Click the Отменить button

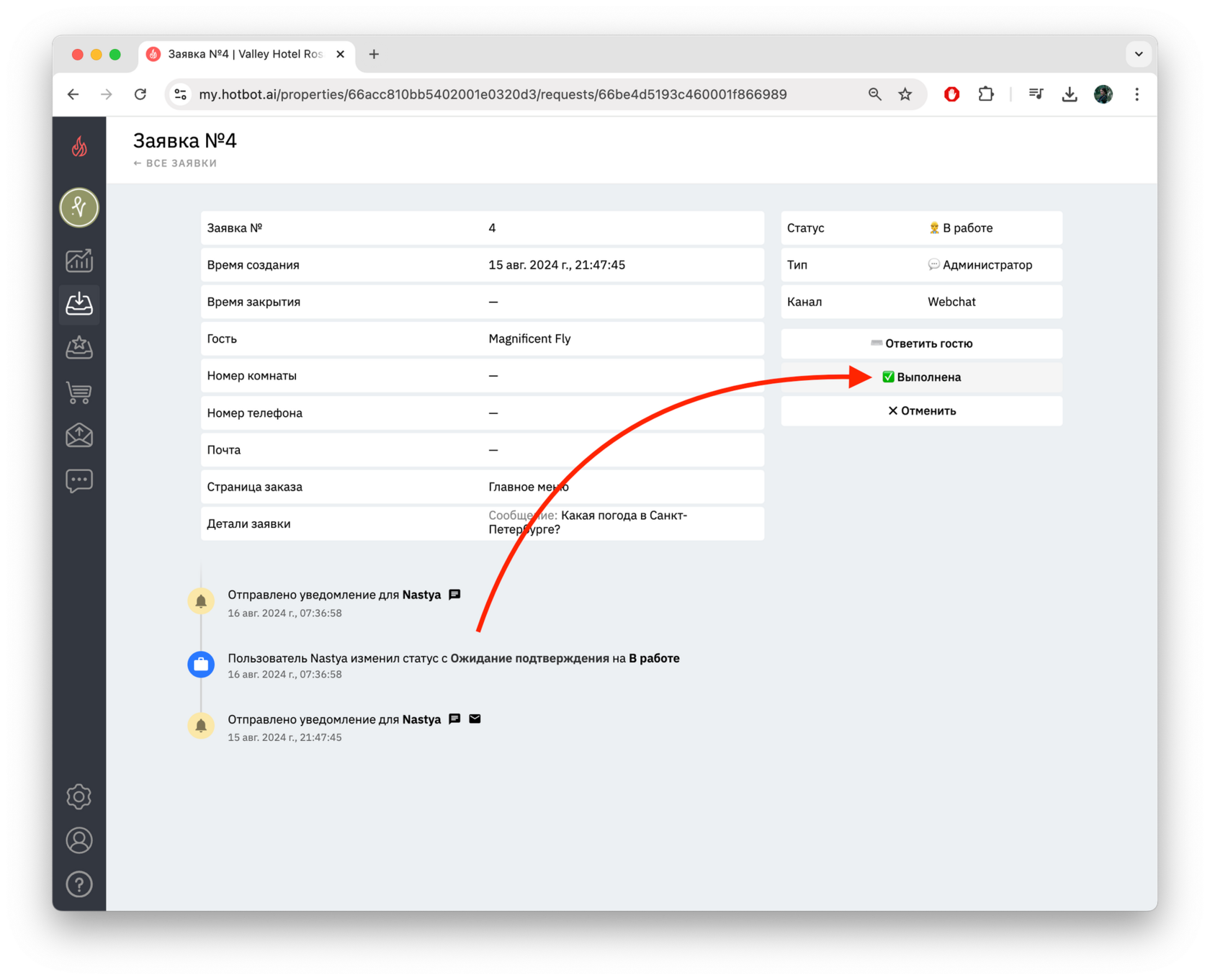921,411
